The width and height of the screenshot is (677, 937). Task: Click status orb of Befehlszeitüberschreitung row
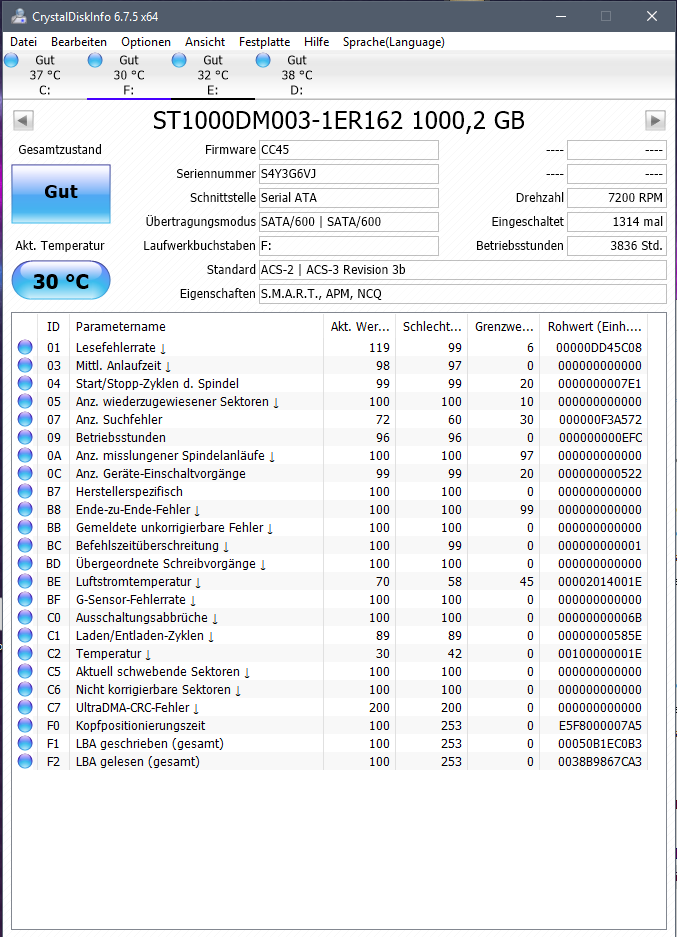click(25, 545)
